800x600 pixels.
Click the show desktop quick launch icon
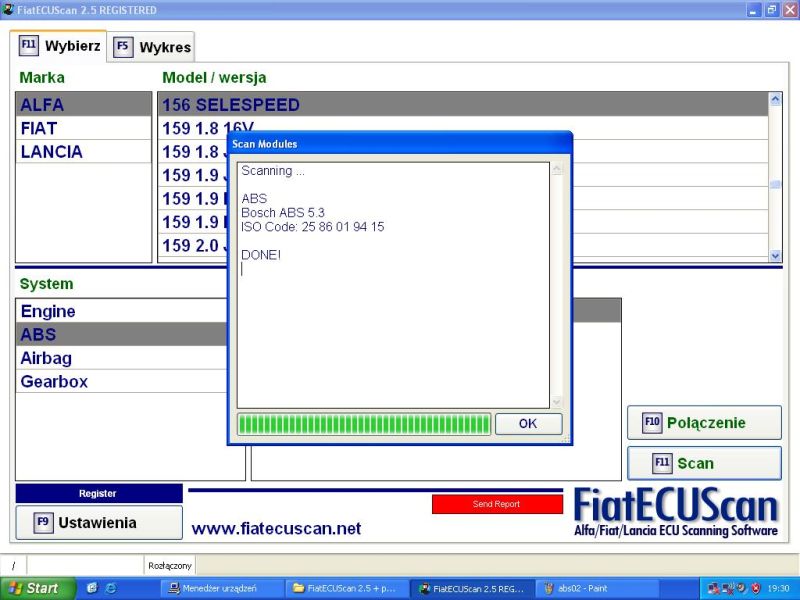tap(92, 588)
